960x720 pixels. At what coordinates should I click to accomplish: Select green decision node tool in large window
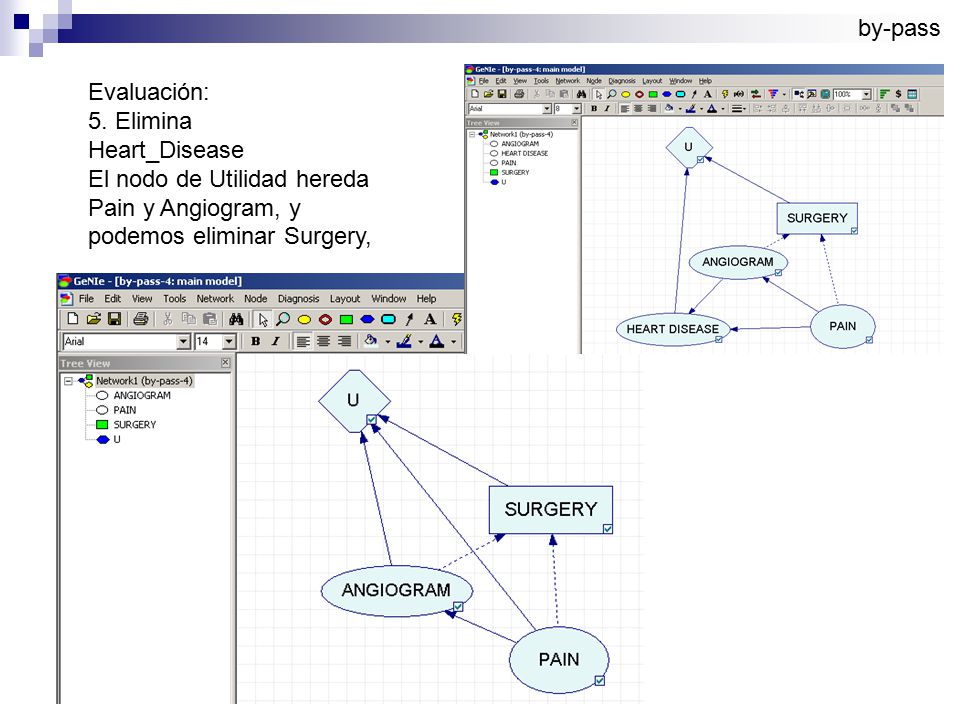(347, 320)
